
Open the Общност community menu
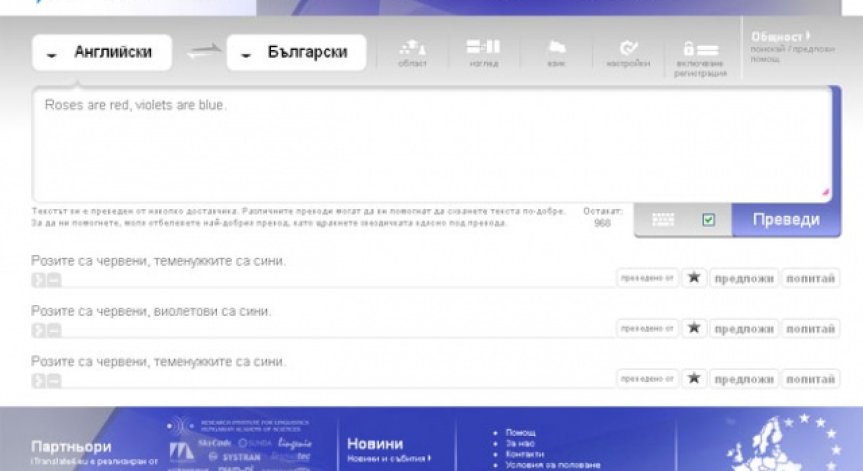(780, 36)
